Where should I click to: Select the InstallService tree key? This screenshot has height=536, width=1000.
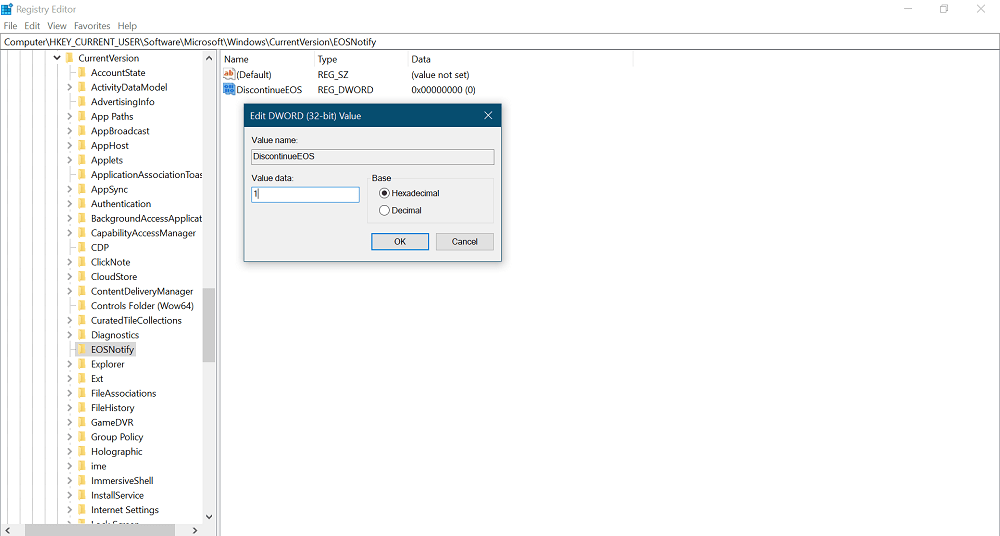point(117,495)
